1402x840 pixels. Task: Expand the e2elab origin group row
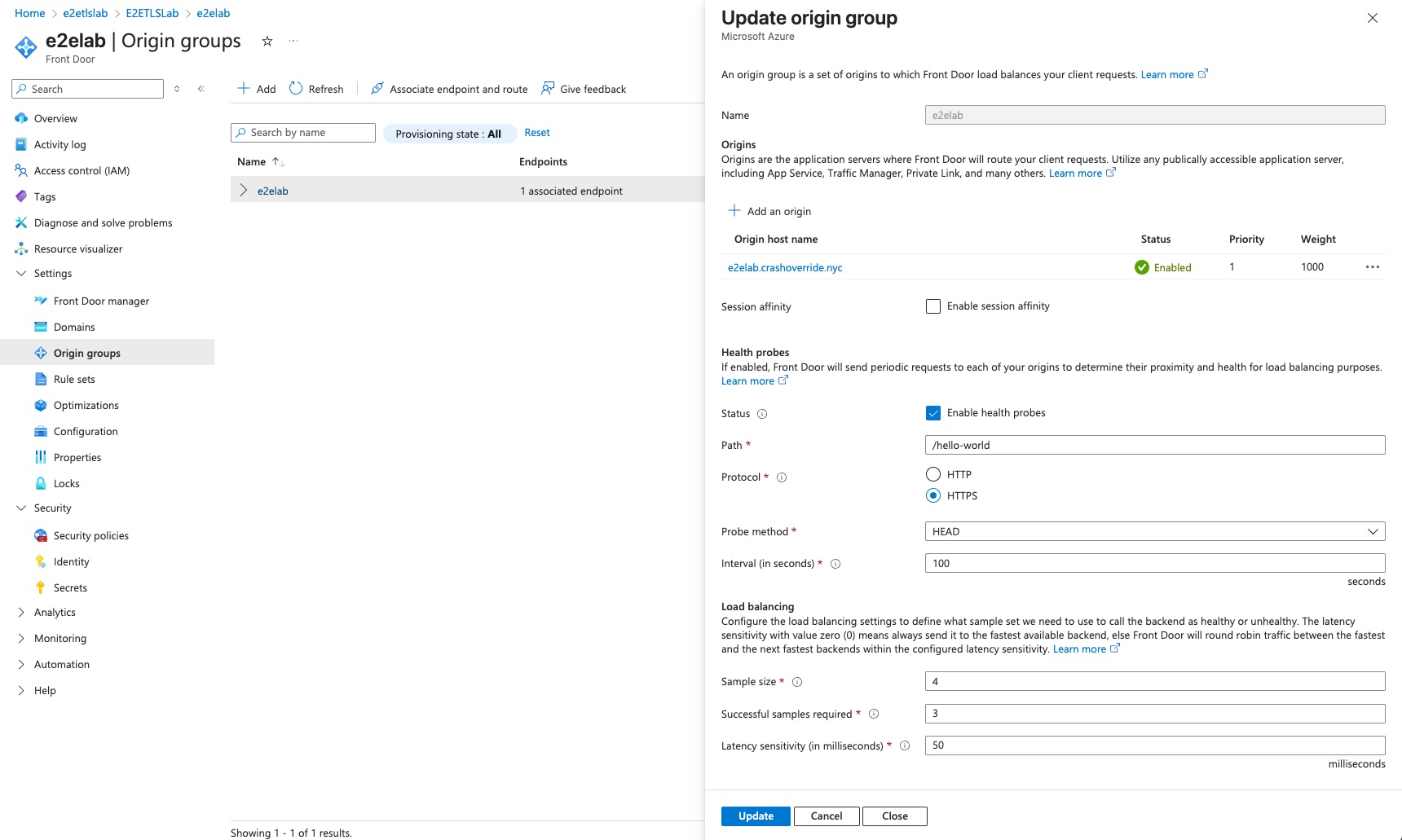coord(243,190)
